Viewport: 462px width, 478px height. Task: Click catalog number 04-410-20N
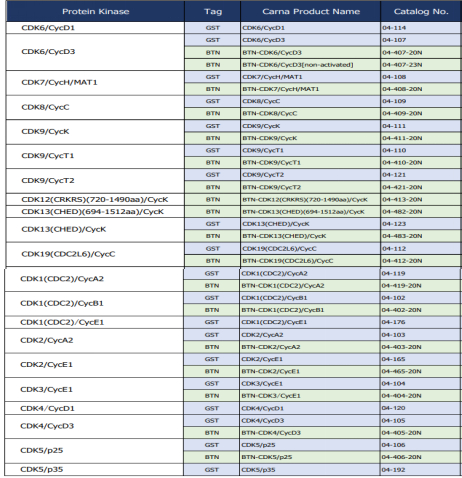[402, 163]
